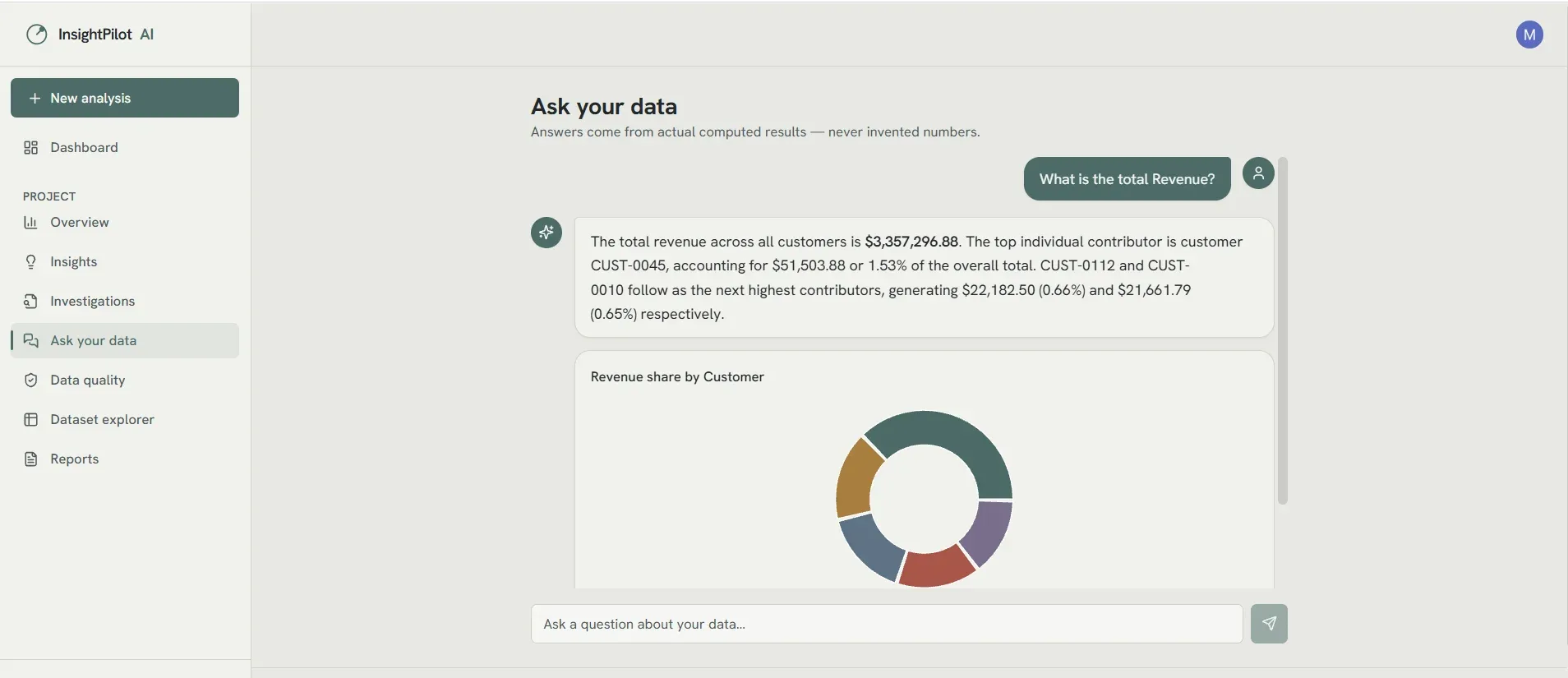The width and height of the screenshot is (1568, 678).
Task: Send the question with paper plane button
Action: pyautogui.click(x=1269, y=624)
